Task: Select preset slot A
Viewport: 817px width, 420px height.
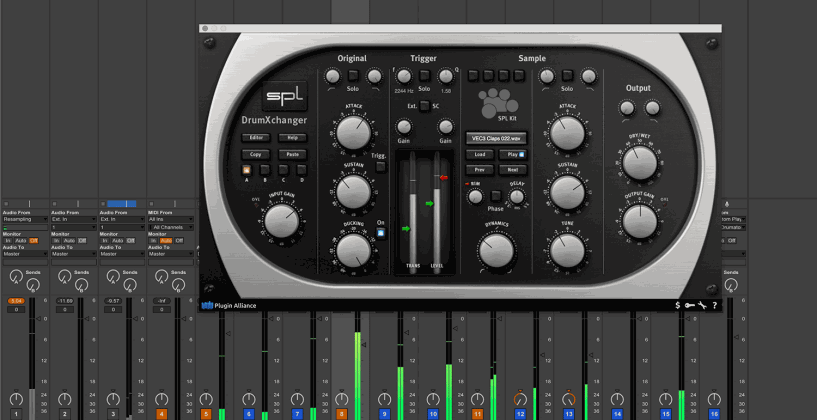Action: [246, 169]
